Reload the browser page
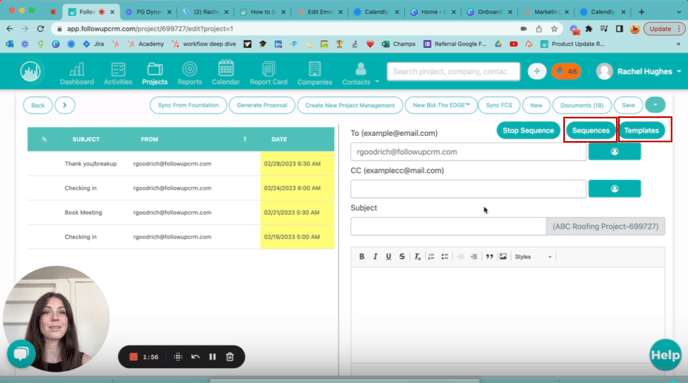 tap(40, 29)
